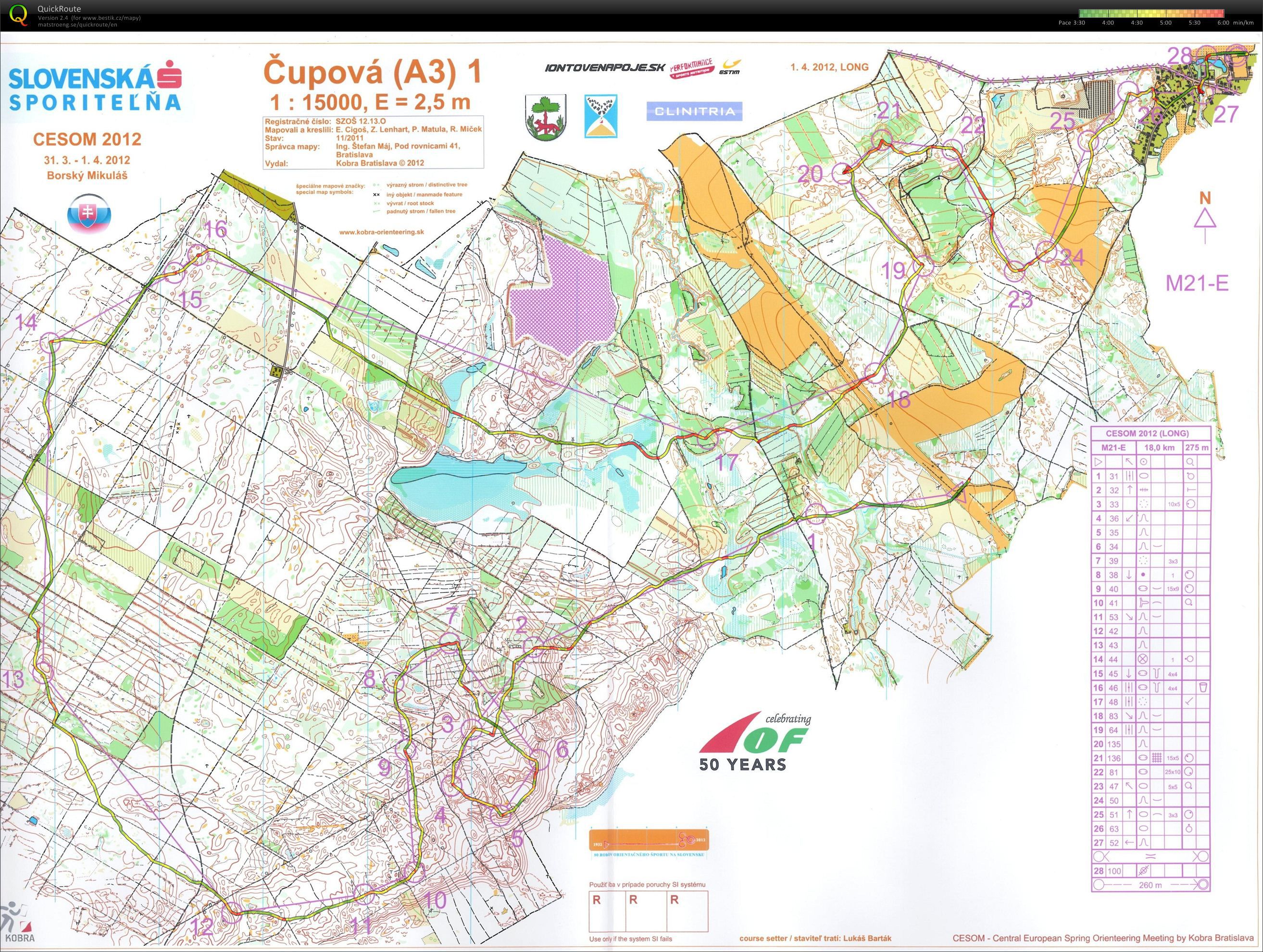Click the tree-and-fox coat of arms
Screen dimensions: 1263x952
(x=545, y=118)
